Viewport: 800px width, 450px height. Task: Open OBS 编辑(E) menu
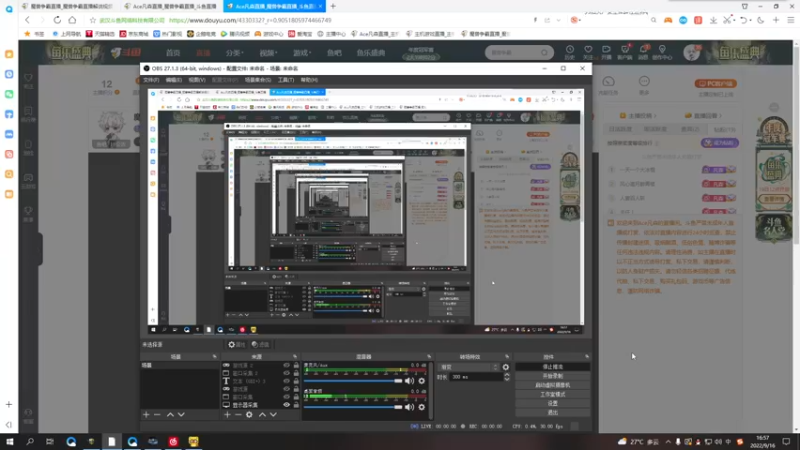click(173, 80)
